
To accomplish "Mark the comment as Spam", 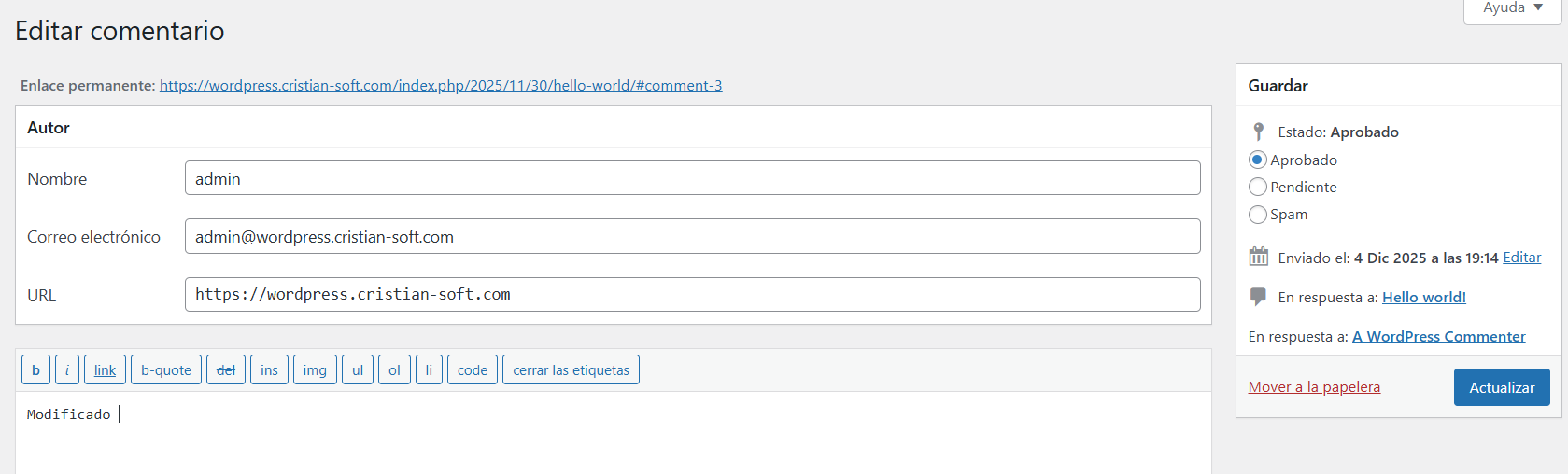I will point(1258,214).
